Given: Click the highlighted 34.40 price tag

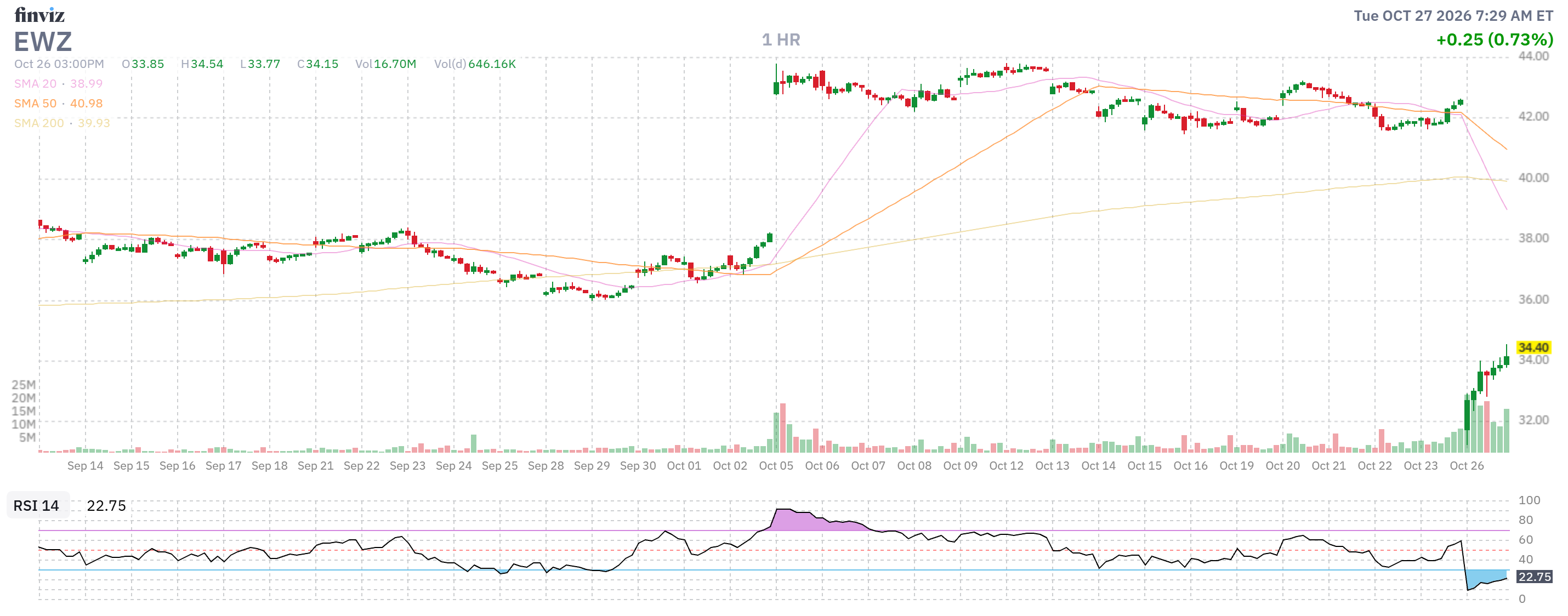Looking at the screenshot, I should point(1533,347).
